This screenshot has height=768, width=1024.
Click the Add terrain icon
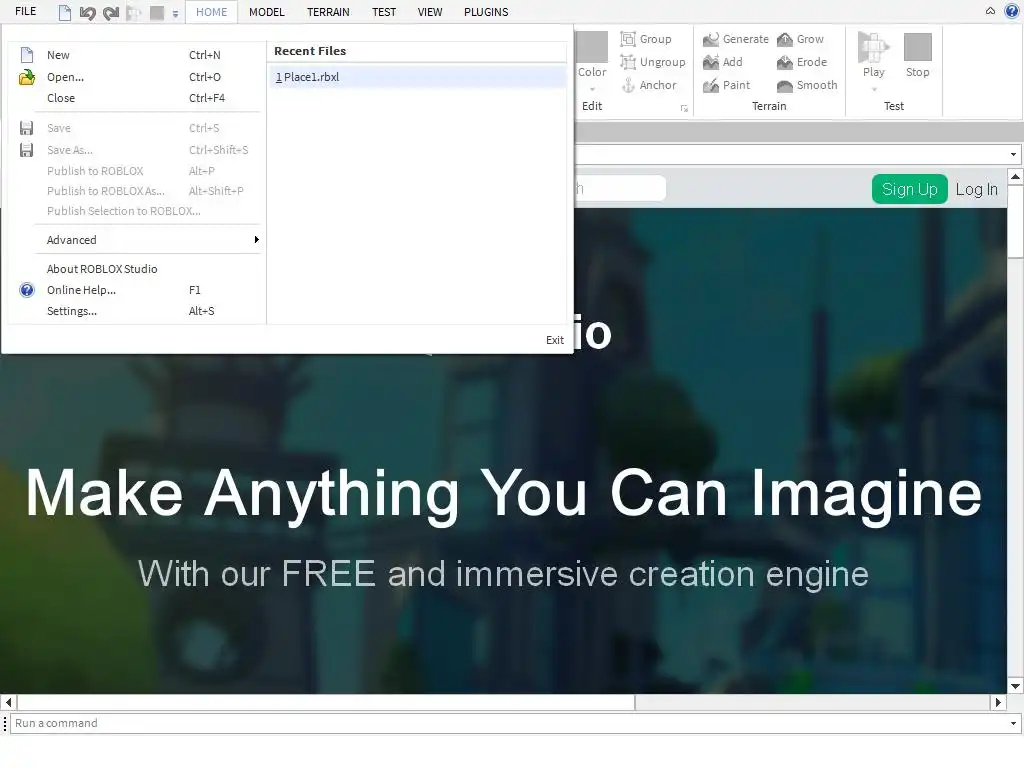click(x=711, y=63)
